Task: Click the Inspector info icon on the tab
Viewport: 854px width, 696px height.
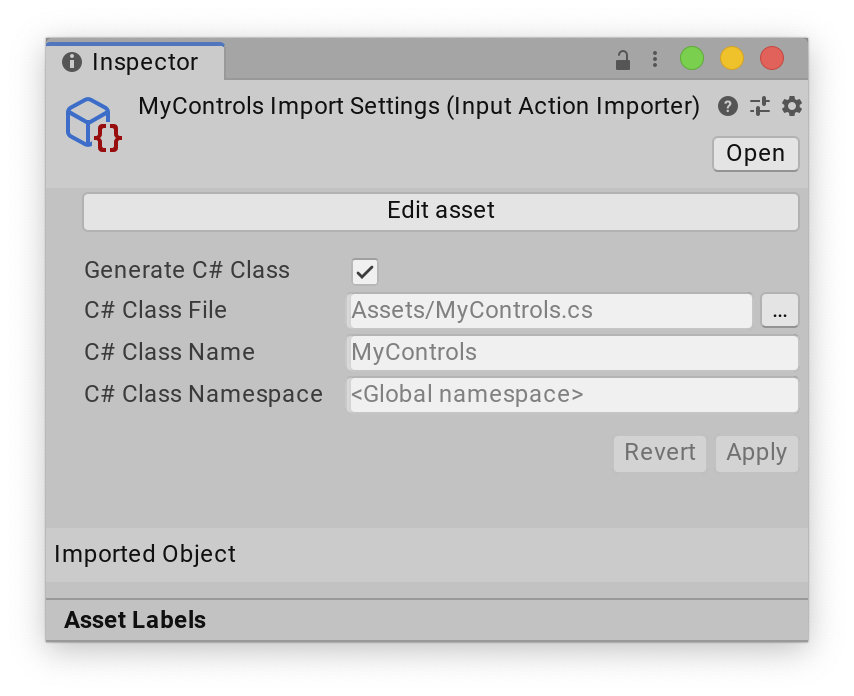Action: (x=71, y=61)
